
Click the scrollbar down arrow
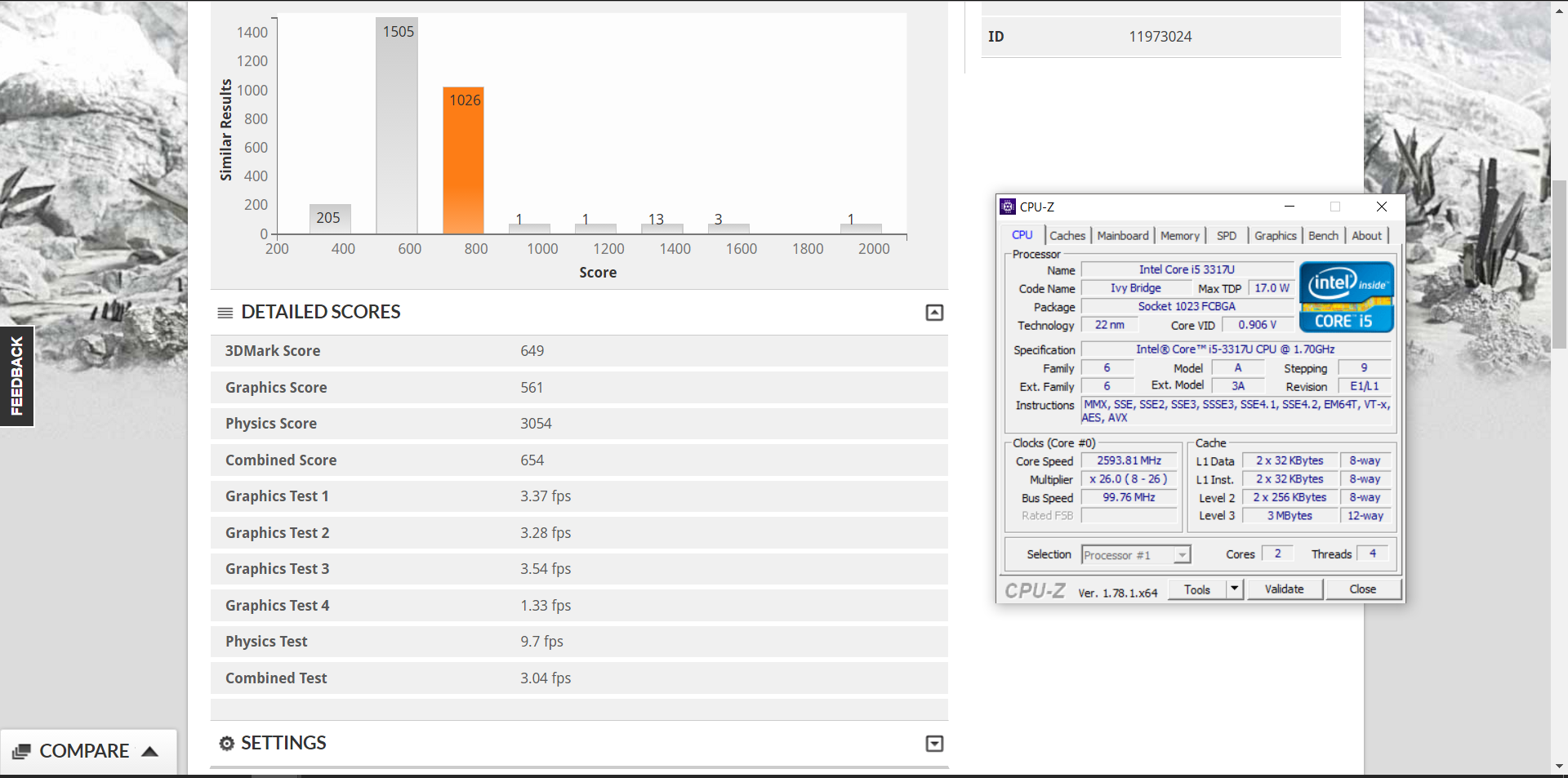pyautogui.click(x=1560, y=767)
